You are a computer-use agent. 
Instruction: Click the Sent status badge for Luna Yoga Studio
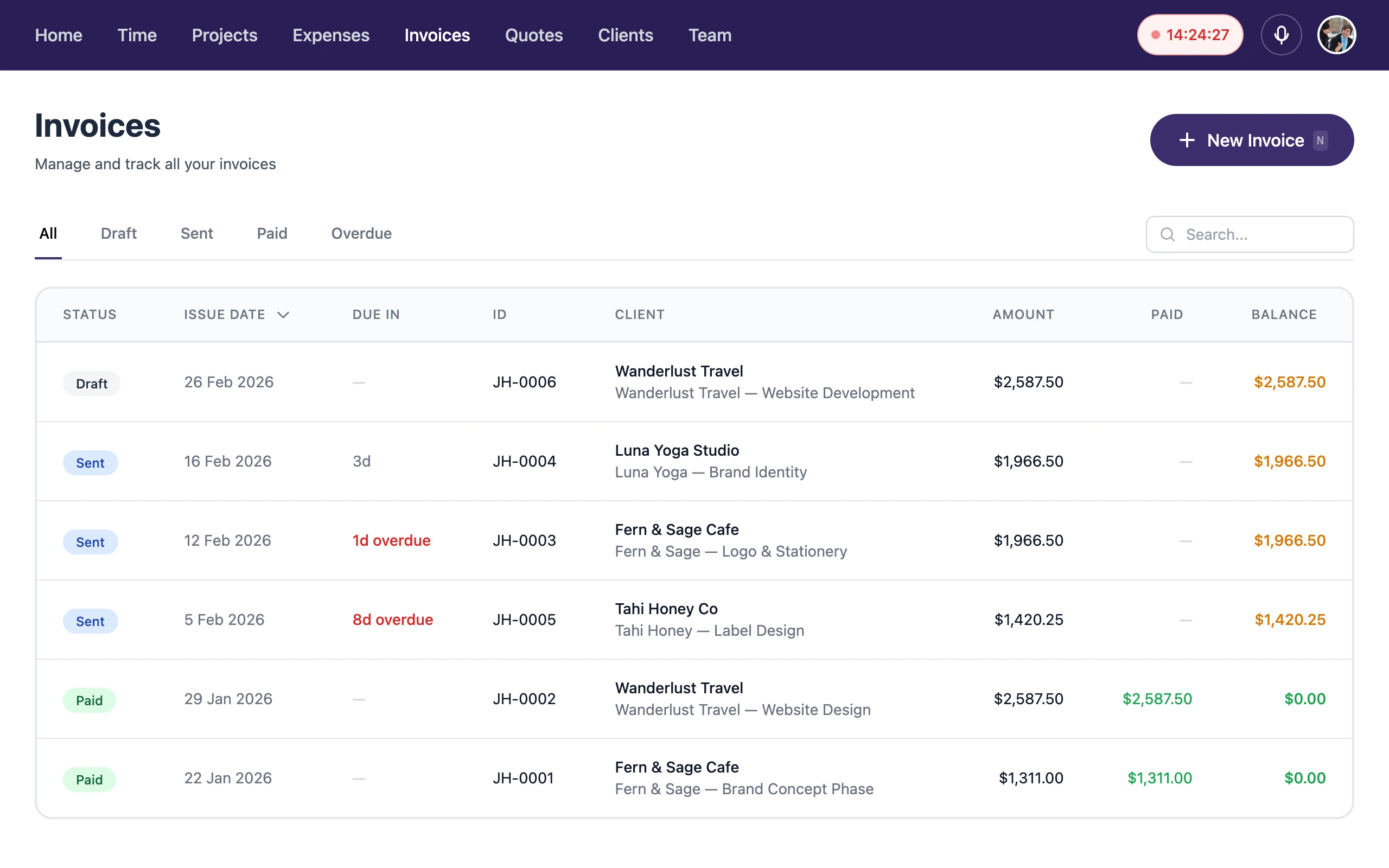pyautogui.click(x=90, y=462)
